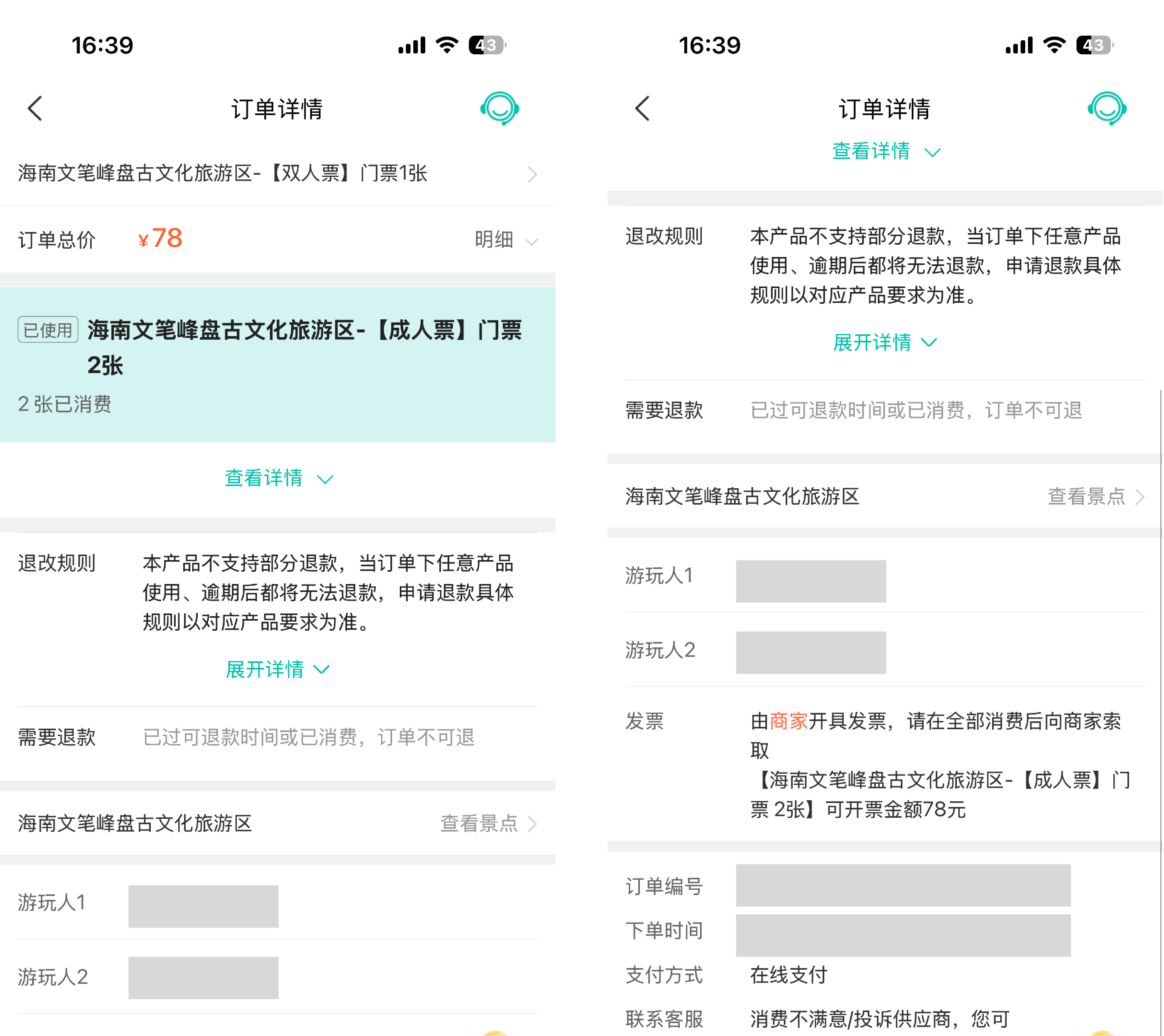Viewport: 1164px width, 1036px height.
Task: Select 2 张已消费 text
Action: click(64, 404)
